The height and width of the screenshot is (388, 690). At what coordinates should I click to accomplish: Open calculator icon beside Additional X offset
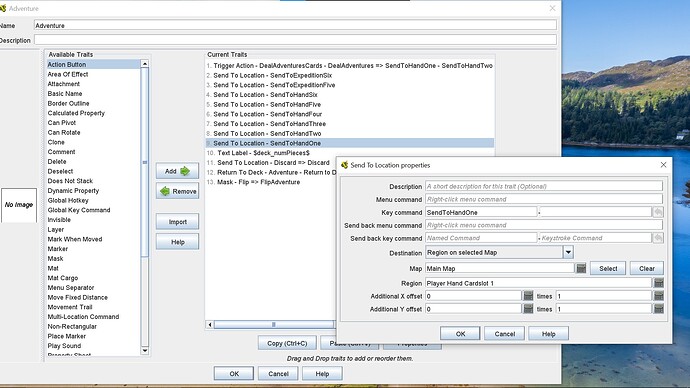pyautogui.click(x=528, y=296)
